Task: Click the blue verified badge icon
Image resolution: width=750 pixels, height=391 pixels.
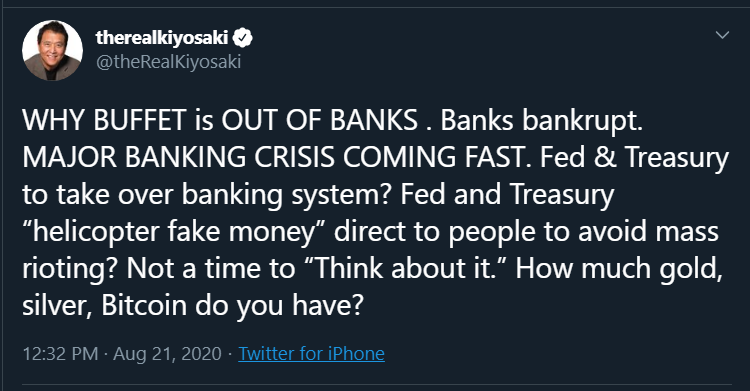Action: [x=243, y=38]
